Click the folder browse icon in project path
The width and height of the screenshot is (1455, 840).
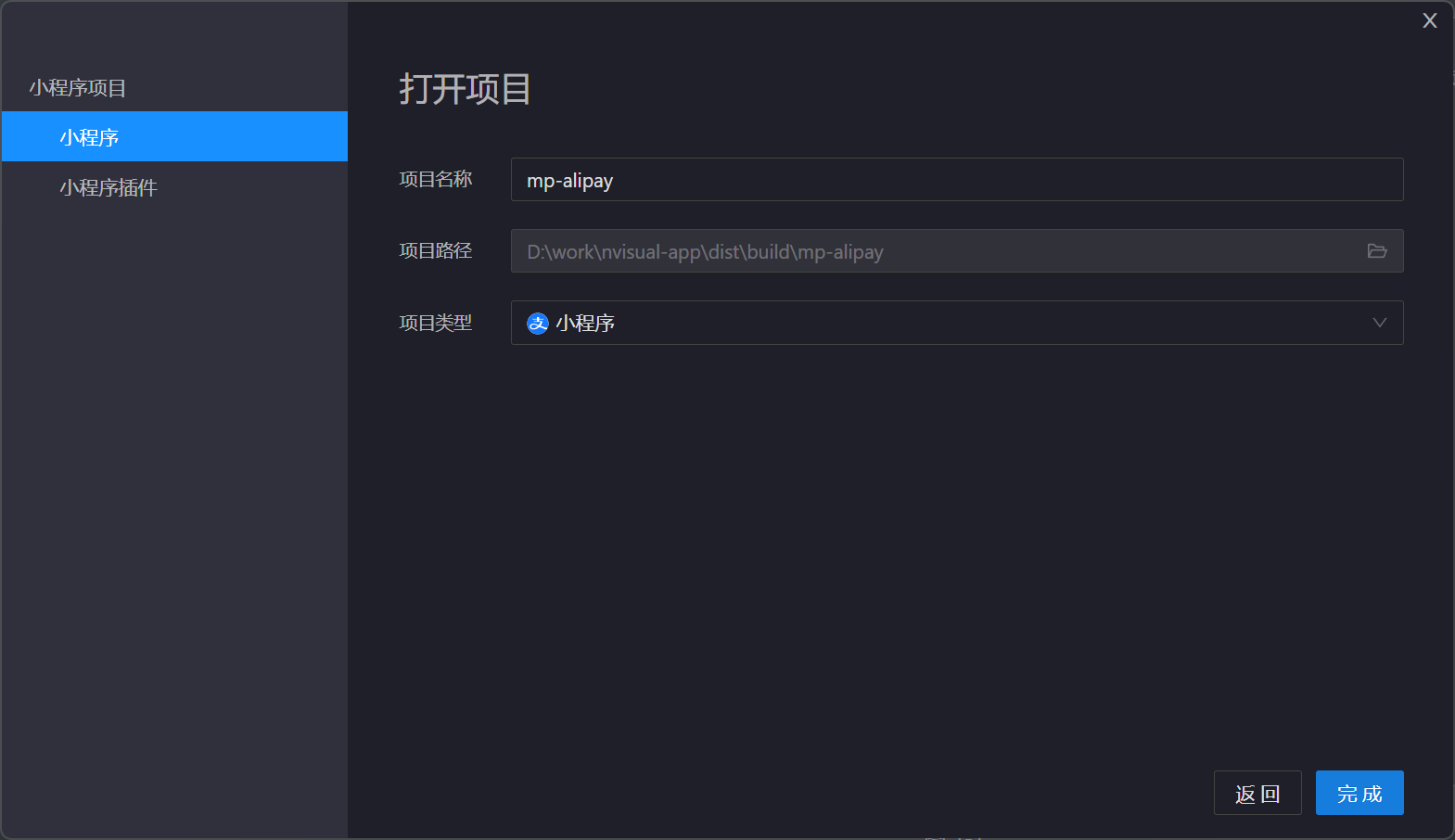(x=1377, y=251)
